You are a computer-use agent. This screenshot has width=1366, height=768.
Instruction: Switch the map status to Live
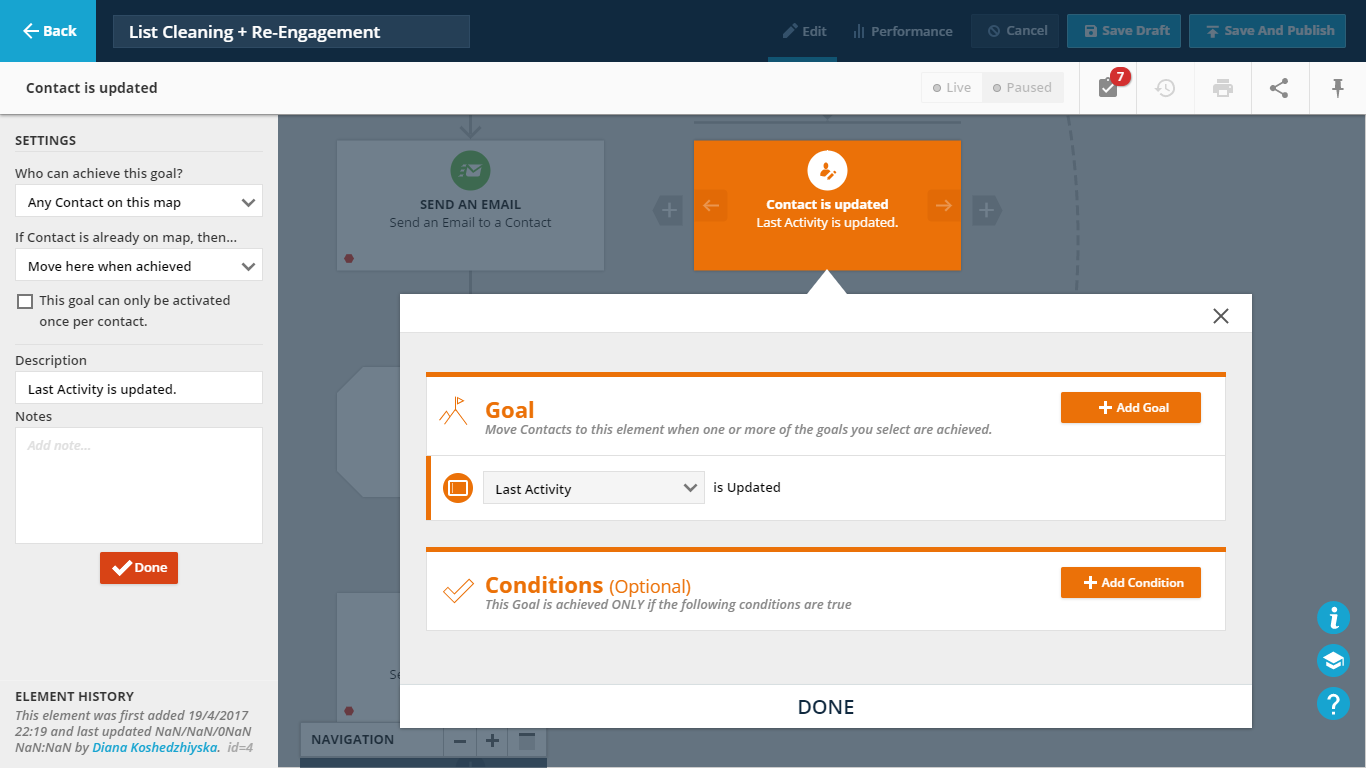pyautogui.click(x=951, y=88)
